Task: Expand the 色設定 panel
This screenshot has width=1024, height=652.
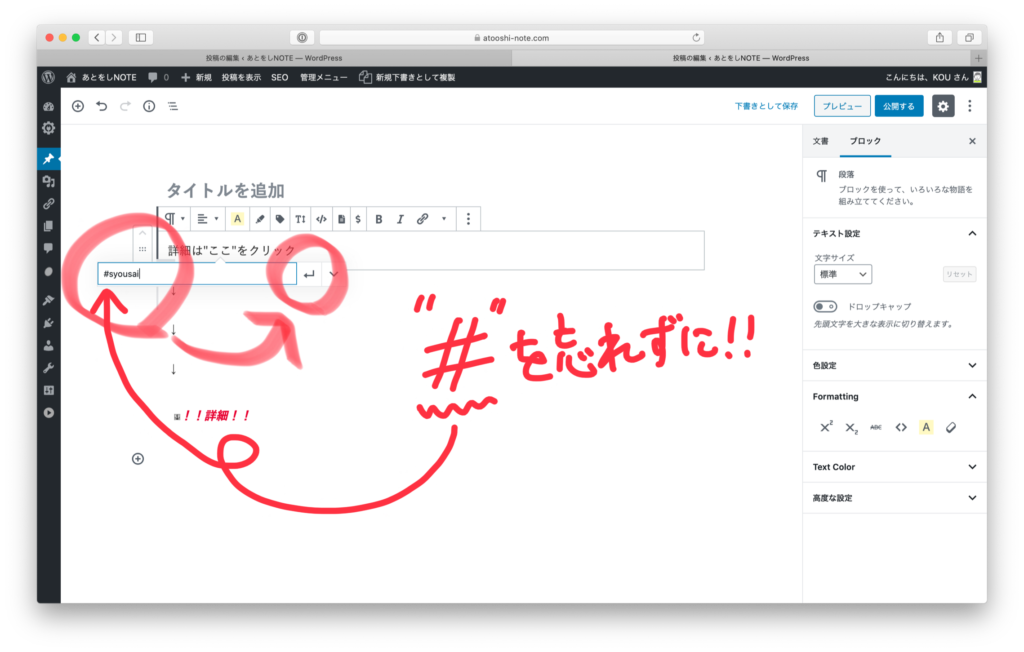Action: pyautogui.click(x=894, y=366)
